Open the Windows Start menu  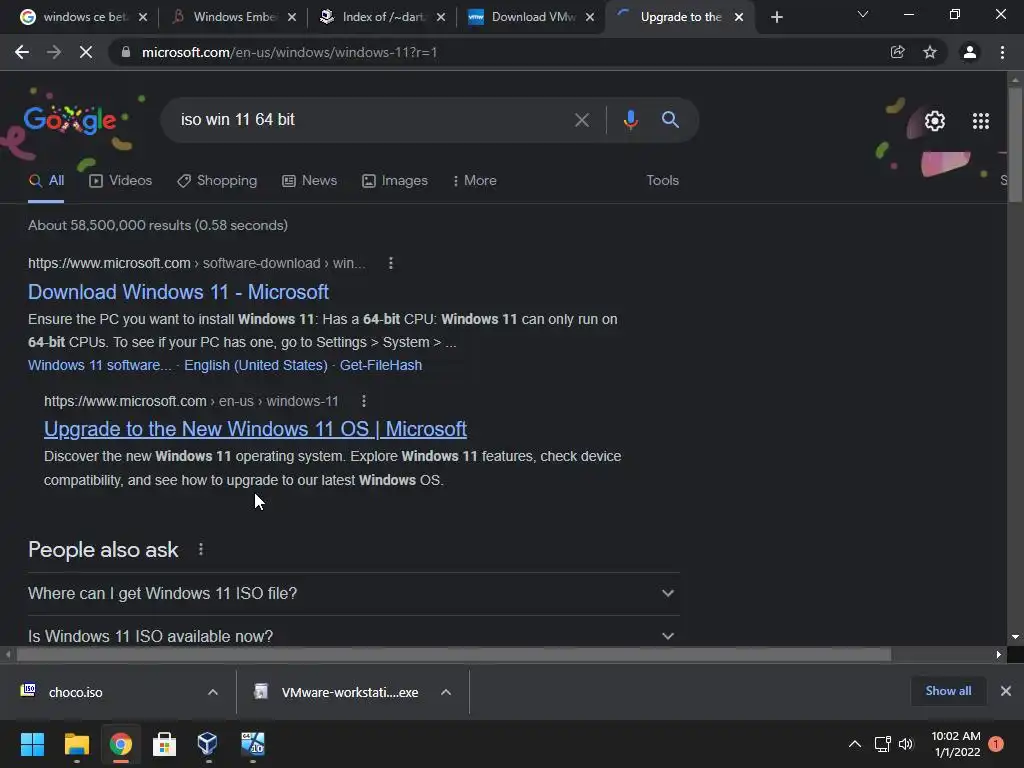[32, 744]
